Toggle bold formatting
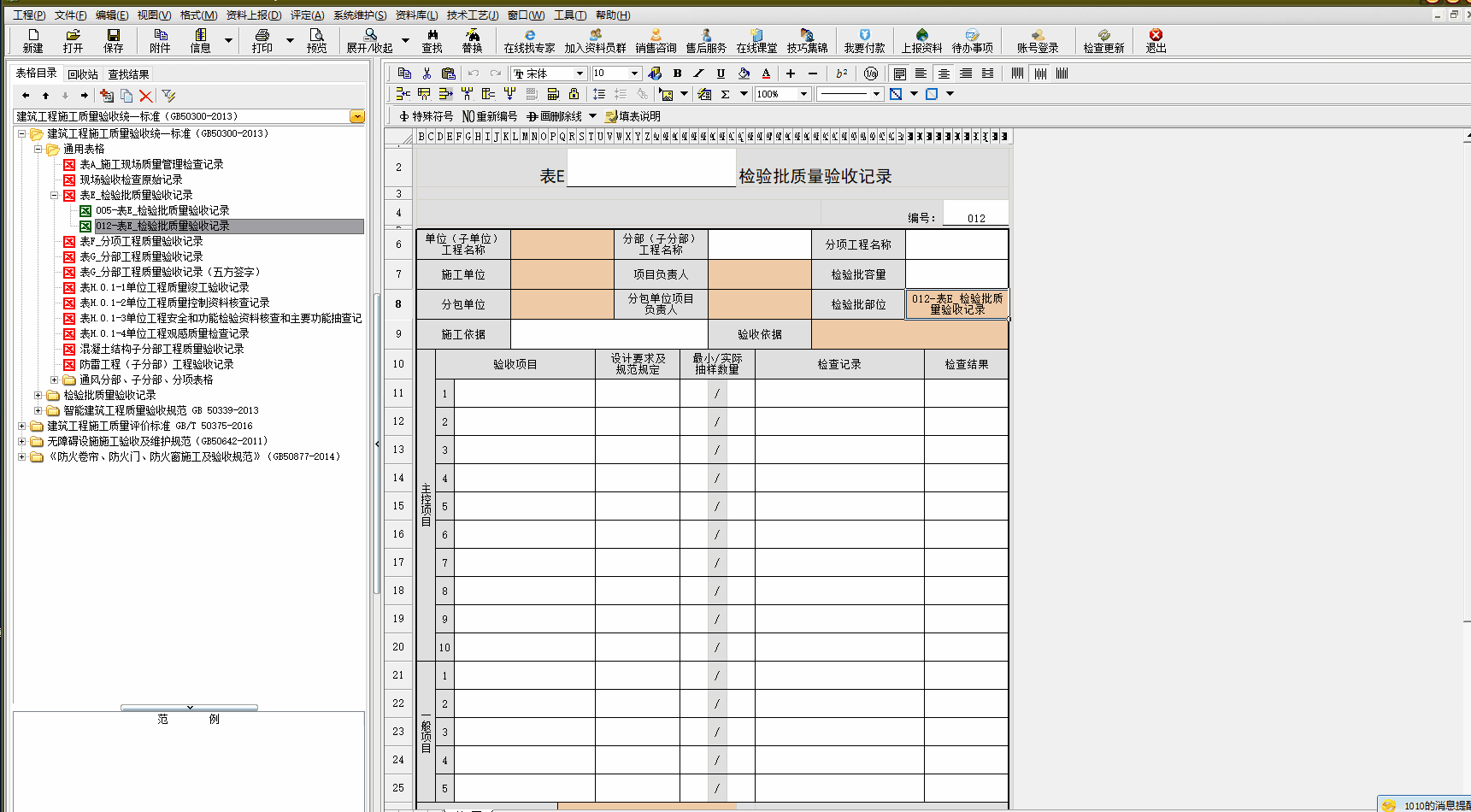The height and width of the screenshot is (812, 1471). coord(677,74)
